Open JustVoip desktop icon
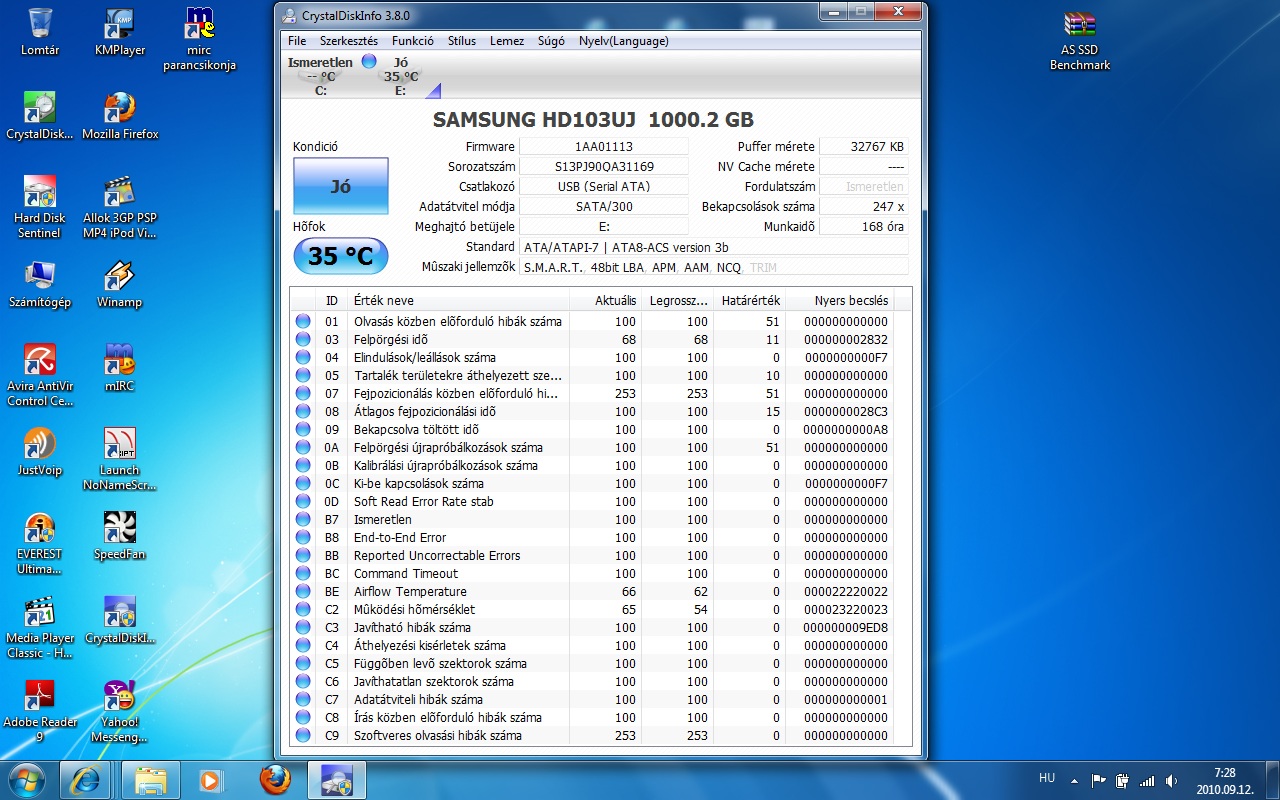1280x800 pixels. [x=40, y=451]
